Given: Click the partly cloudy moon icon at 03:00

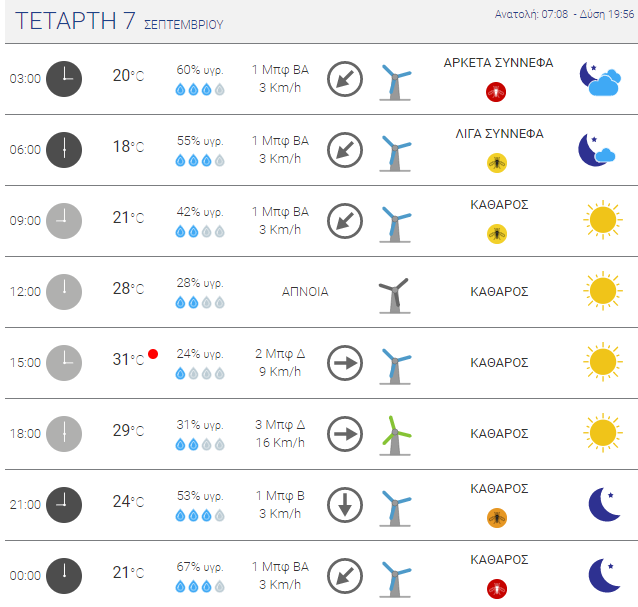Looking at the screenshot, I should [600, 79].
